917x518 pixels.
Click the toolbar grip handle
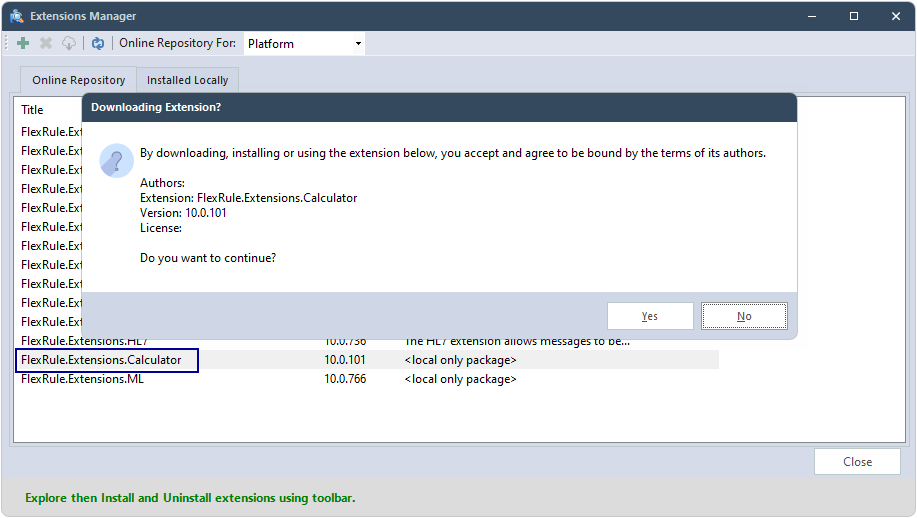7,43
